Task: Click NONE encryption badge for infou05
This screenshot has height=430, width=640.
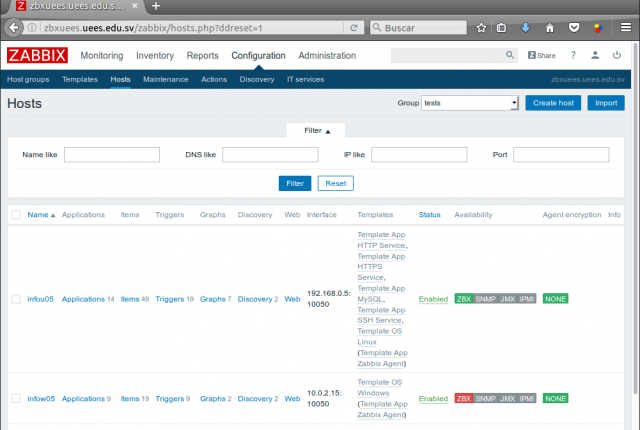Action: [x=556, y=299]
